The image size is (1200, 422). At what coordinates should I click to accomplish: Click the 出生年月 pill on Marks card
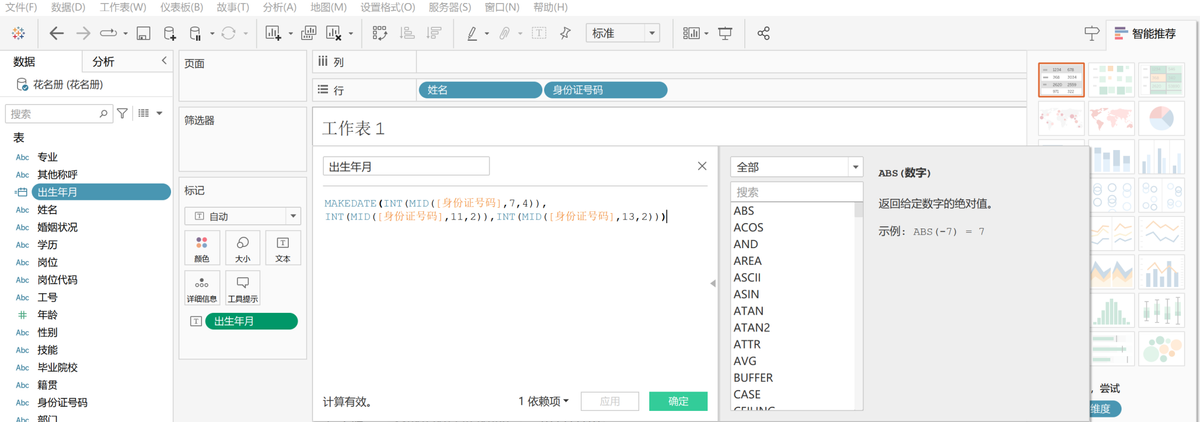[251, 321]
